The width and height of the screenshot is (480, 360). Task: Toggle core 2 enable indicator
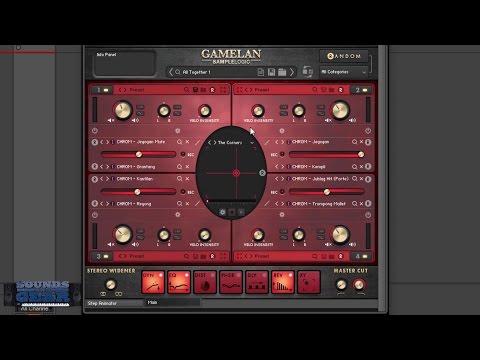[x=365, y=90]
